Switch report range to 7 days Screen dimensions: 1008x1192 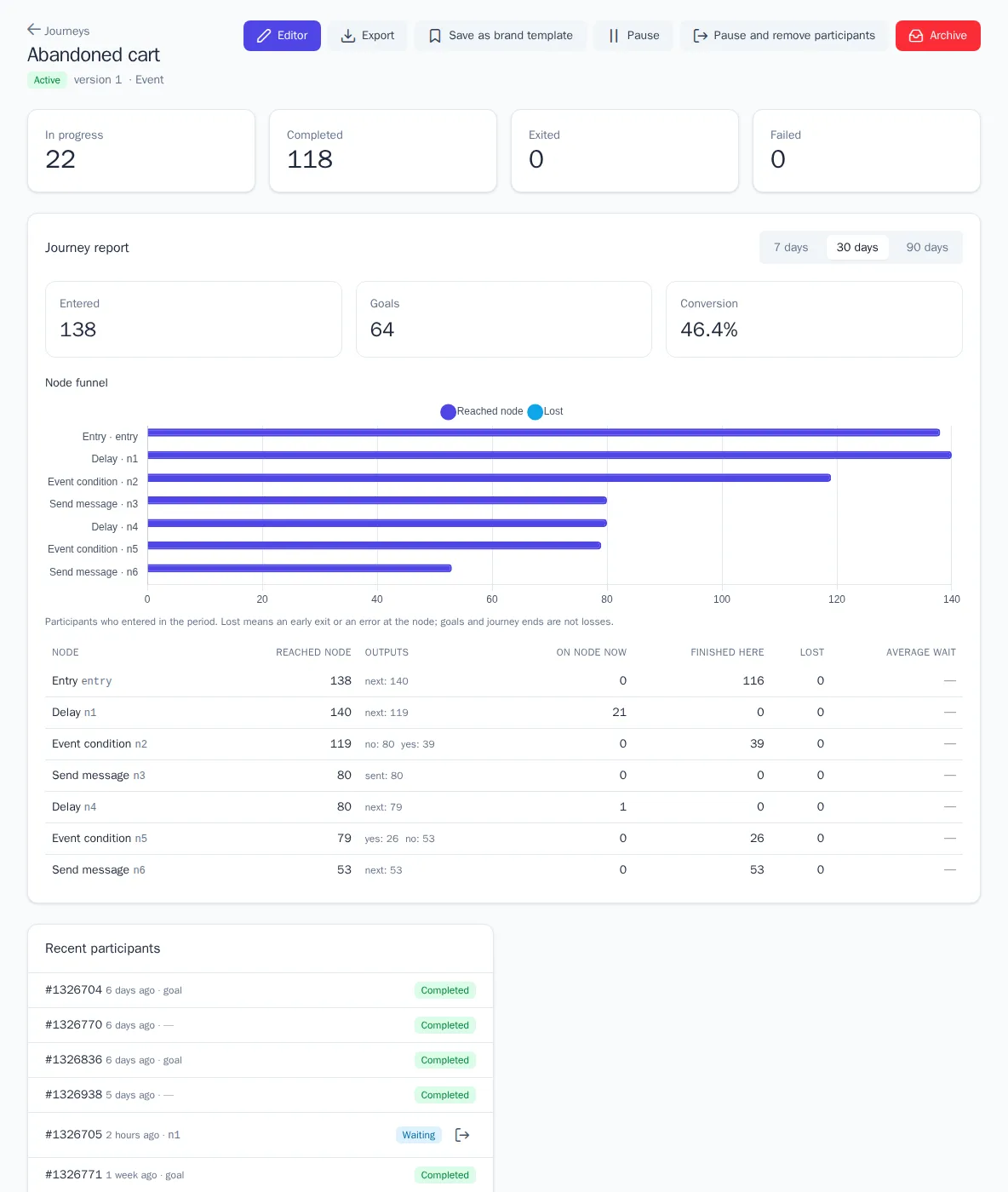point(791,247)
